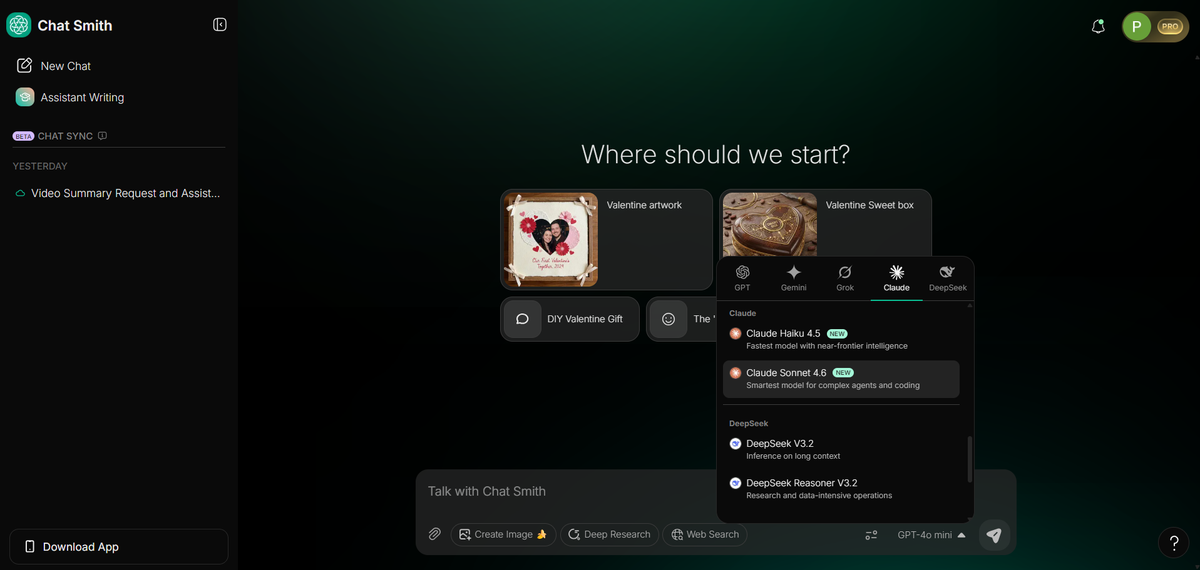Select Claude Haiku 4.5 model
The height and width of the screenshot is (570, 1200).
pos(841,339)
